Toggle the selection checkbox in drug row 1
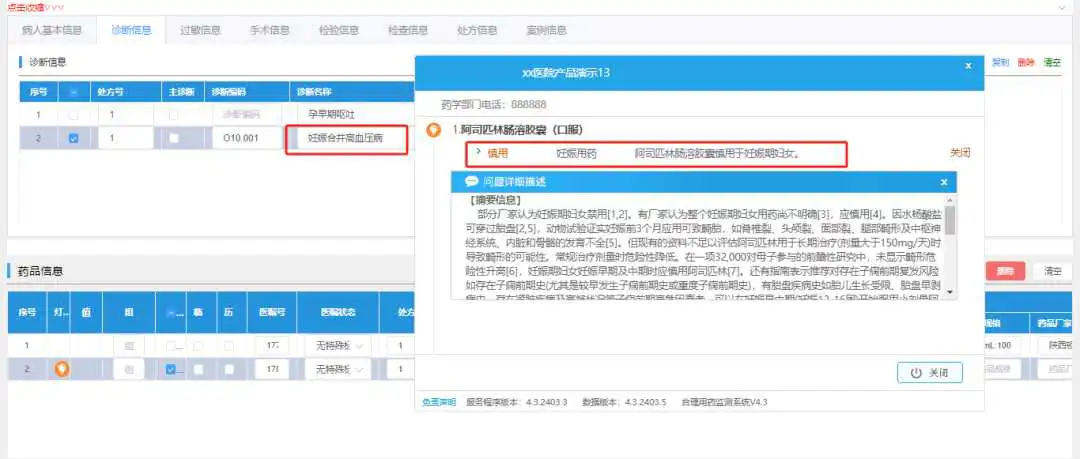 coord(170,345)
